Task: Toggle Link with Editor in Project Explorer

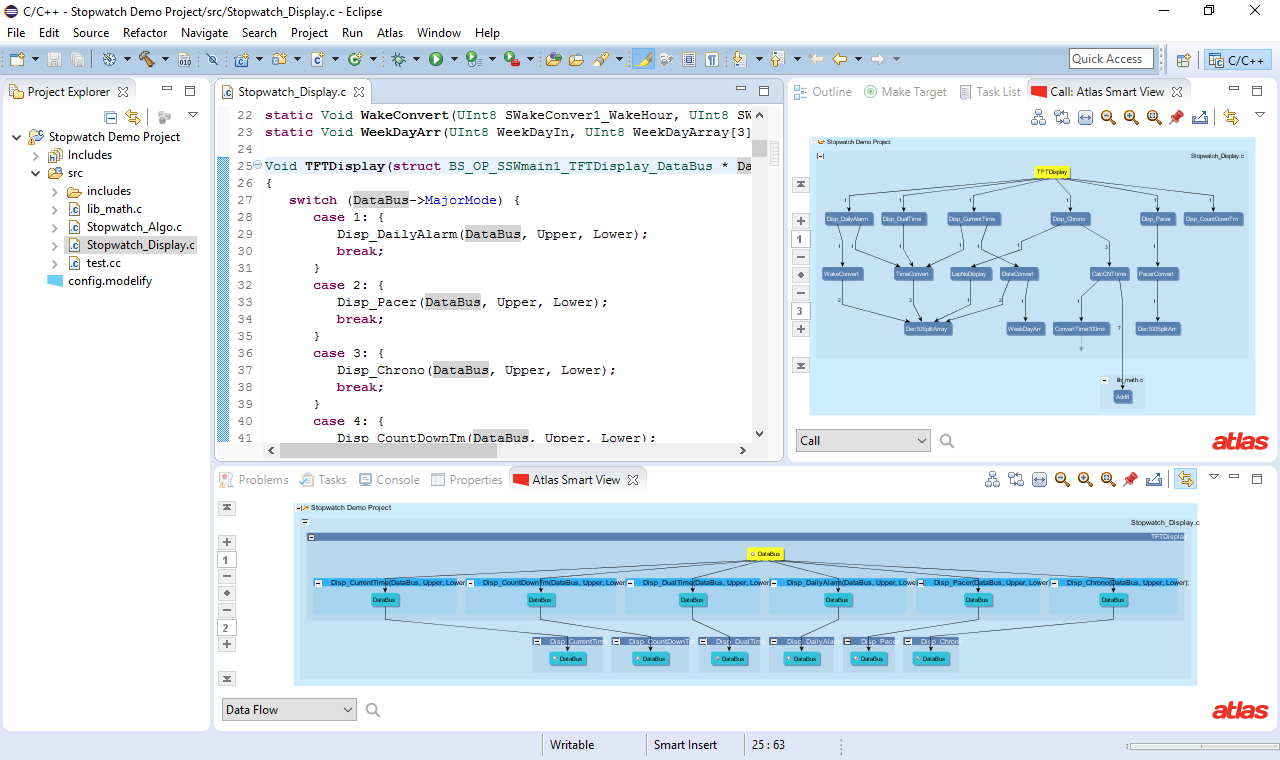Action: tap(133, 117)
